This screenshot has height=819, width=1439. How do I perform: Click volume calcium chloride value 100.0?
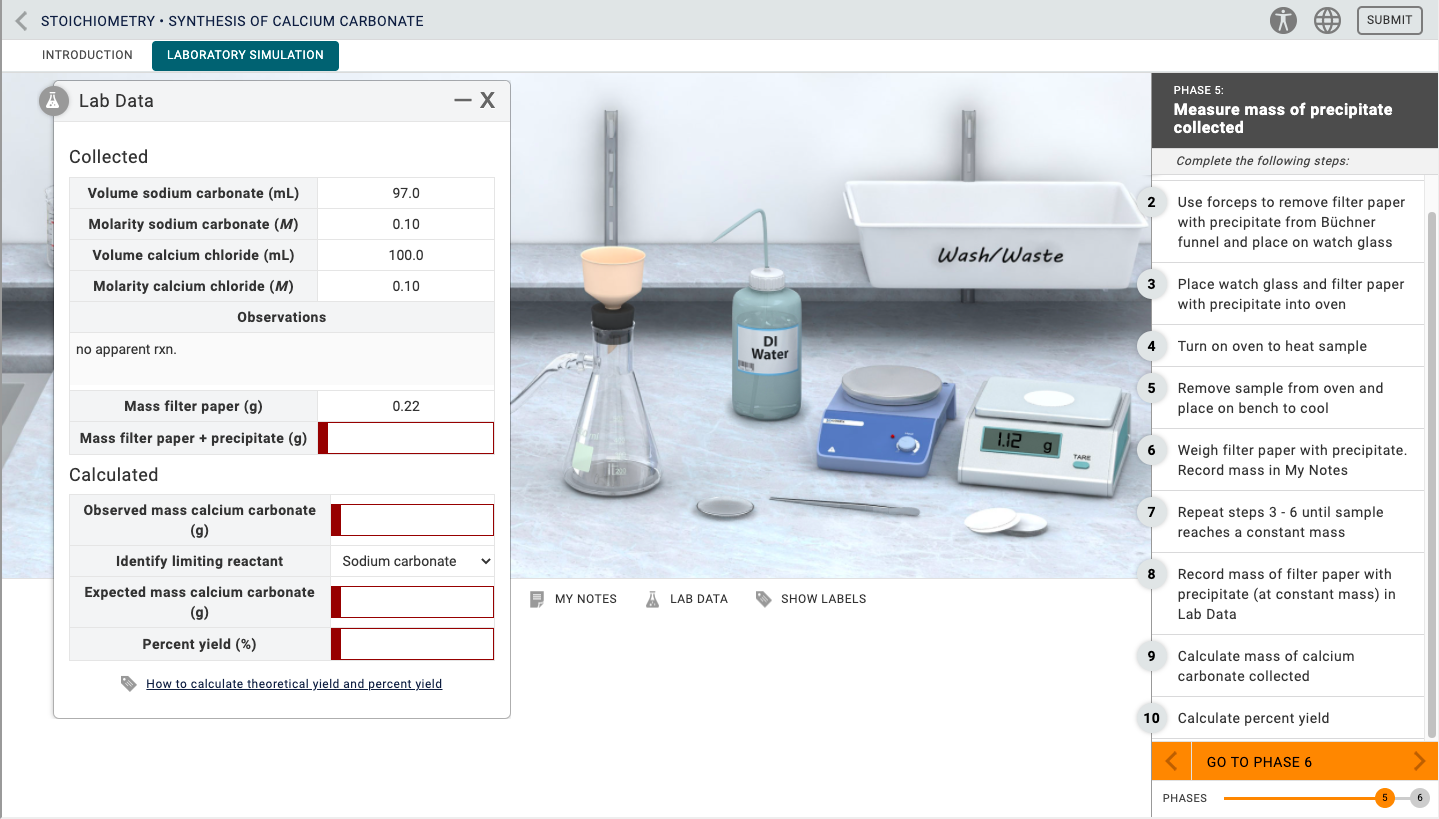[x=406, y=255]
